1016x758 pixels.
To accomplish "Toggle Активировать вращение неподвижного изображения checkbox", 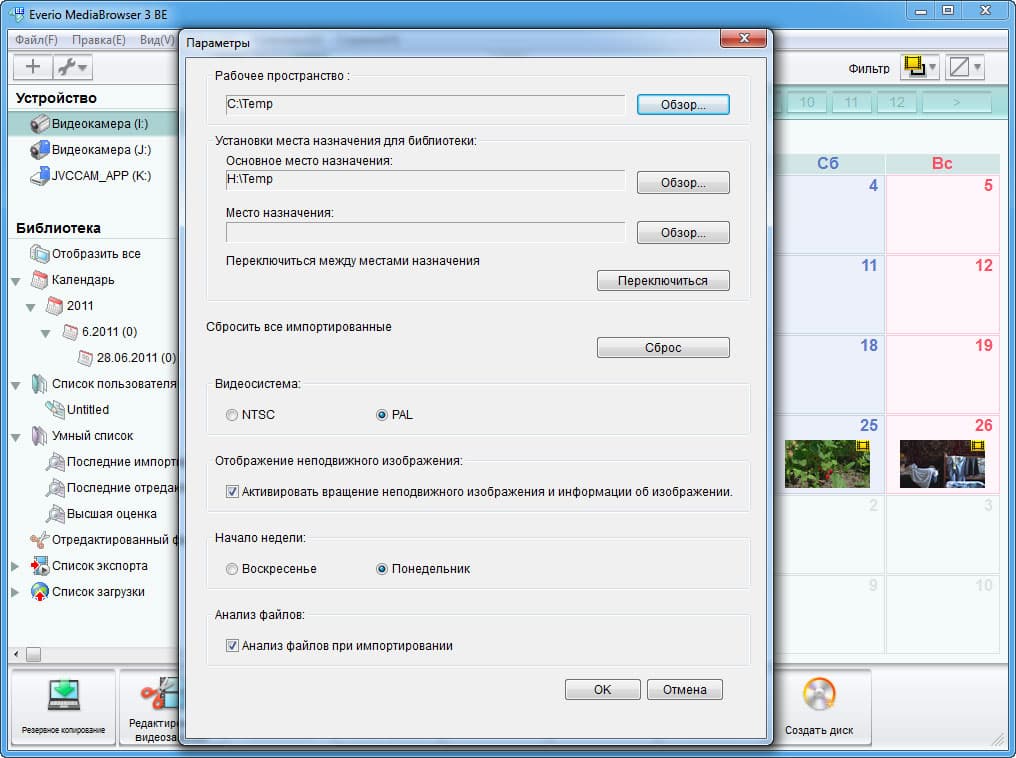I will point(232,492).
